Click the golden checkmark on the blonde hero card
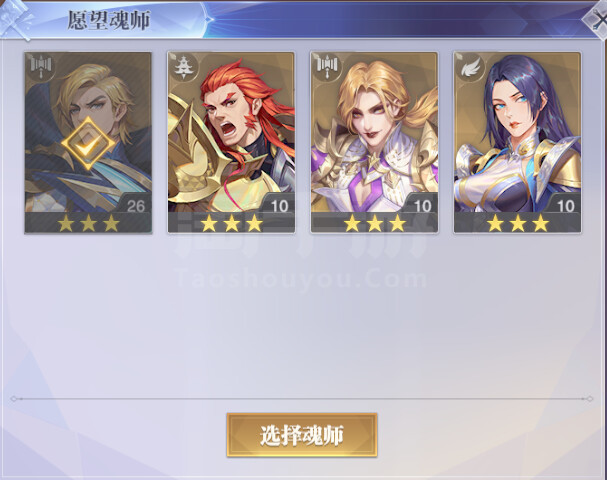 [88, 144]
